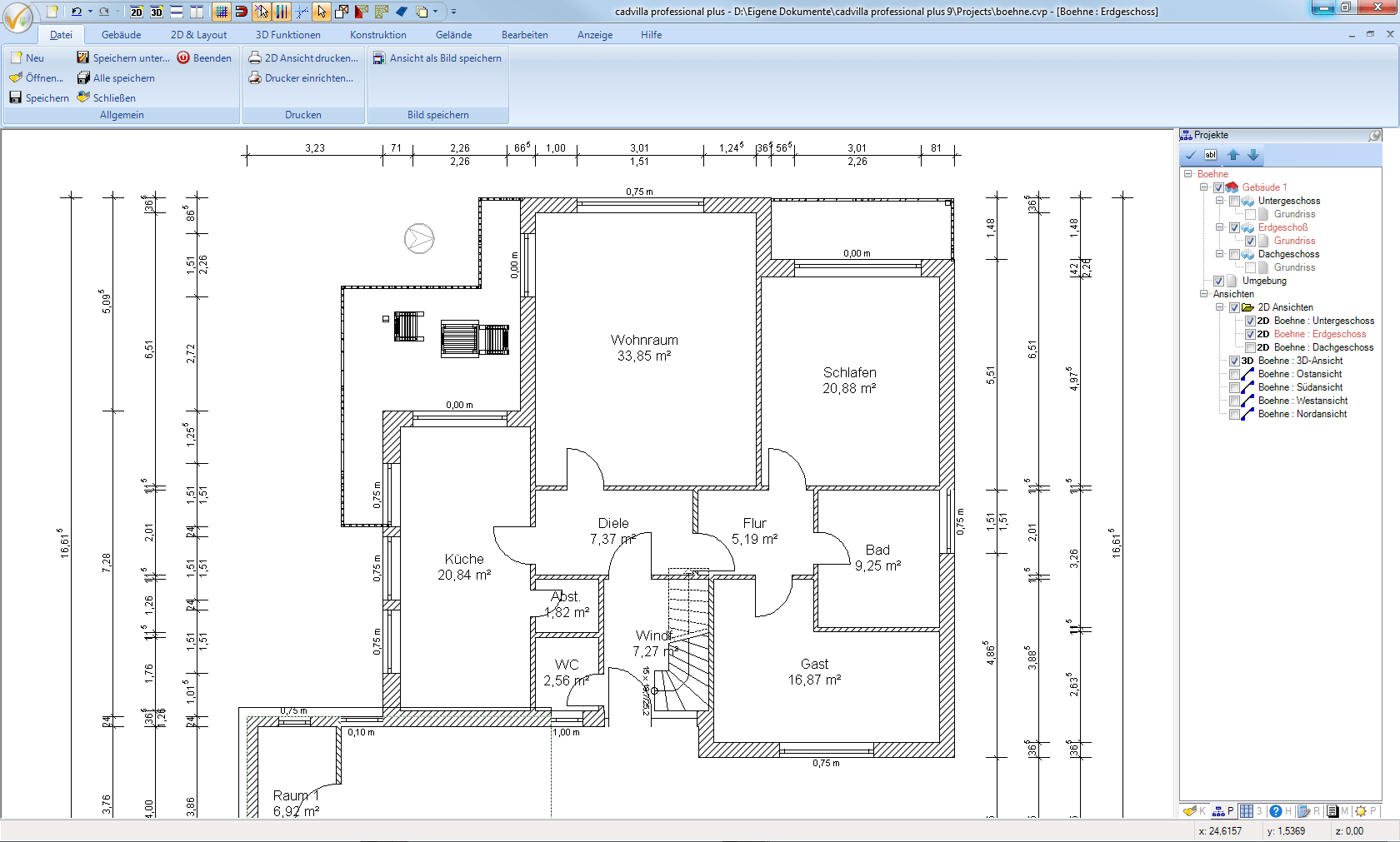Collapse the Dachgeschoss tree node
Viewport: 1400px width, 842px height.
pyautogui.click(x=1219, y=254)
